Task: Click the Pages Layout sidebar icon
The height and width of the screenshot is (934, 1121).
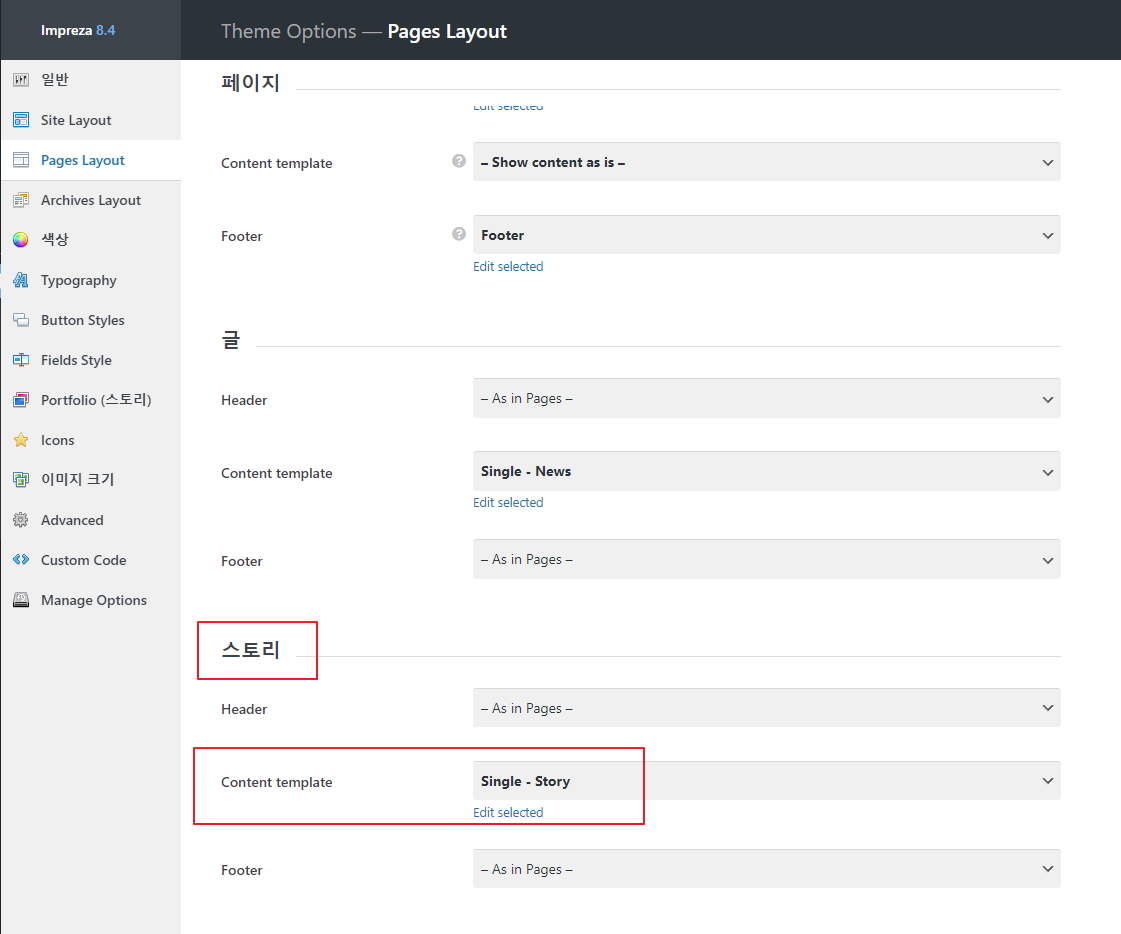Action: click(x=21, y=159)
